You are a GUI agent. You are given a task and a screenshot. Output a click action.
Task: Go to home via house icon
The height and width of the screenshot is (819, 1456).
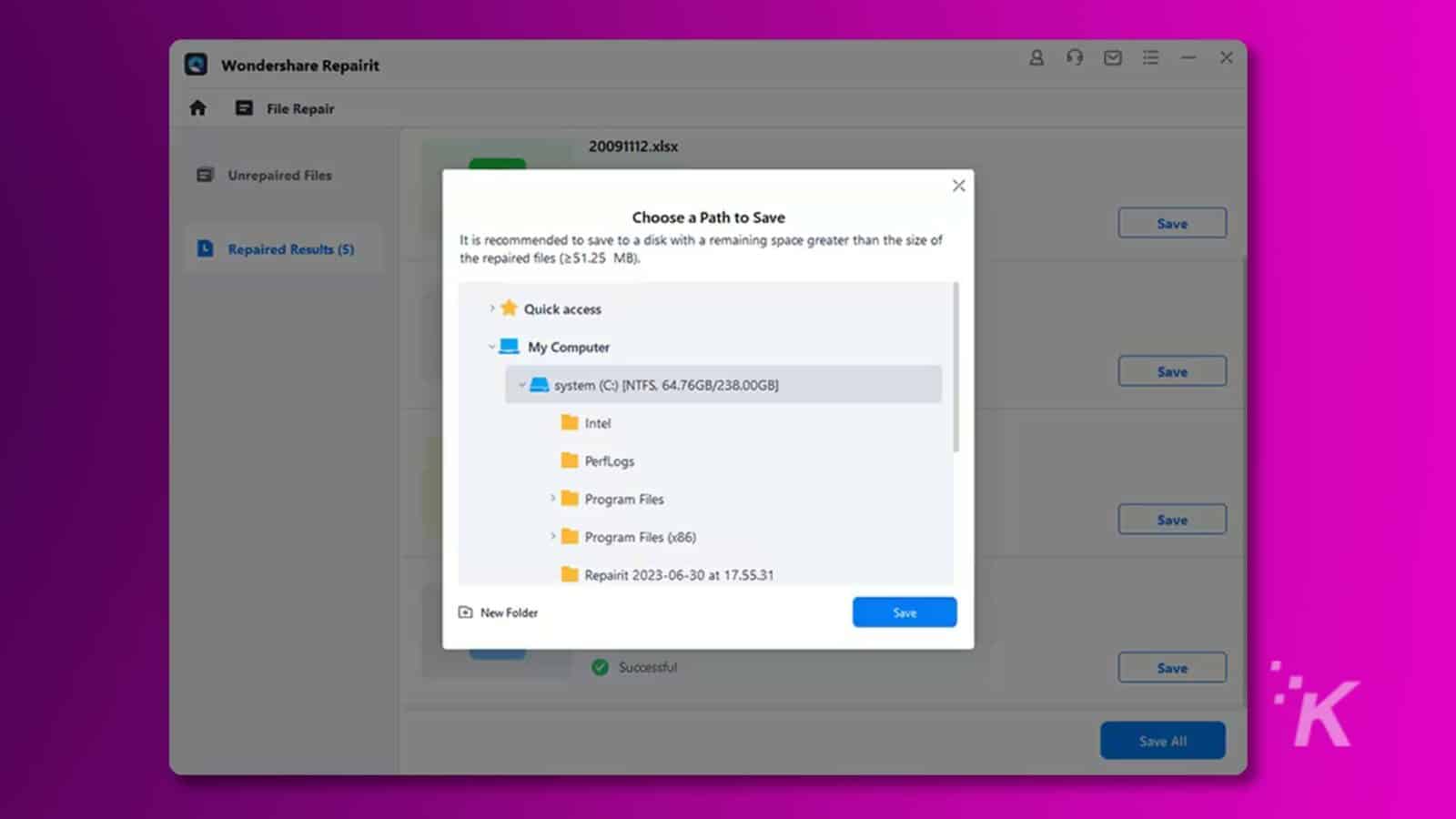click(197, 108)
